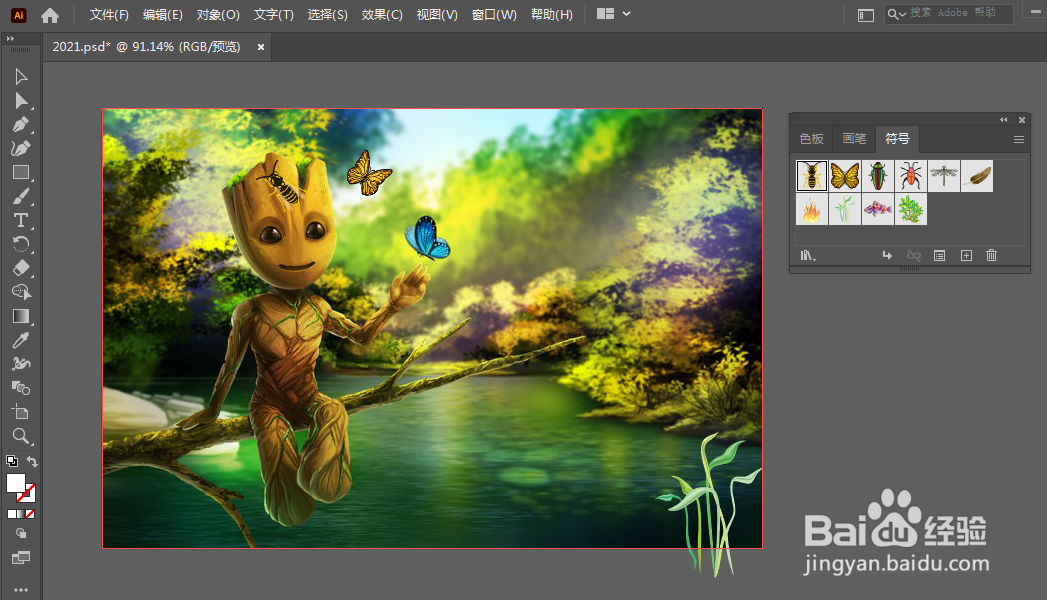Select the green beetle symbol thumbnail
The height and width of the screenshot is (600, 1047).
coord(878,176)
